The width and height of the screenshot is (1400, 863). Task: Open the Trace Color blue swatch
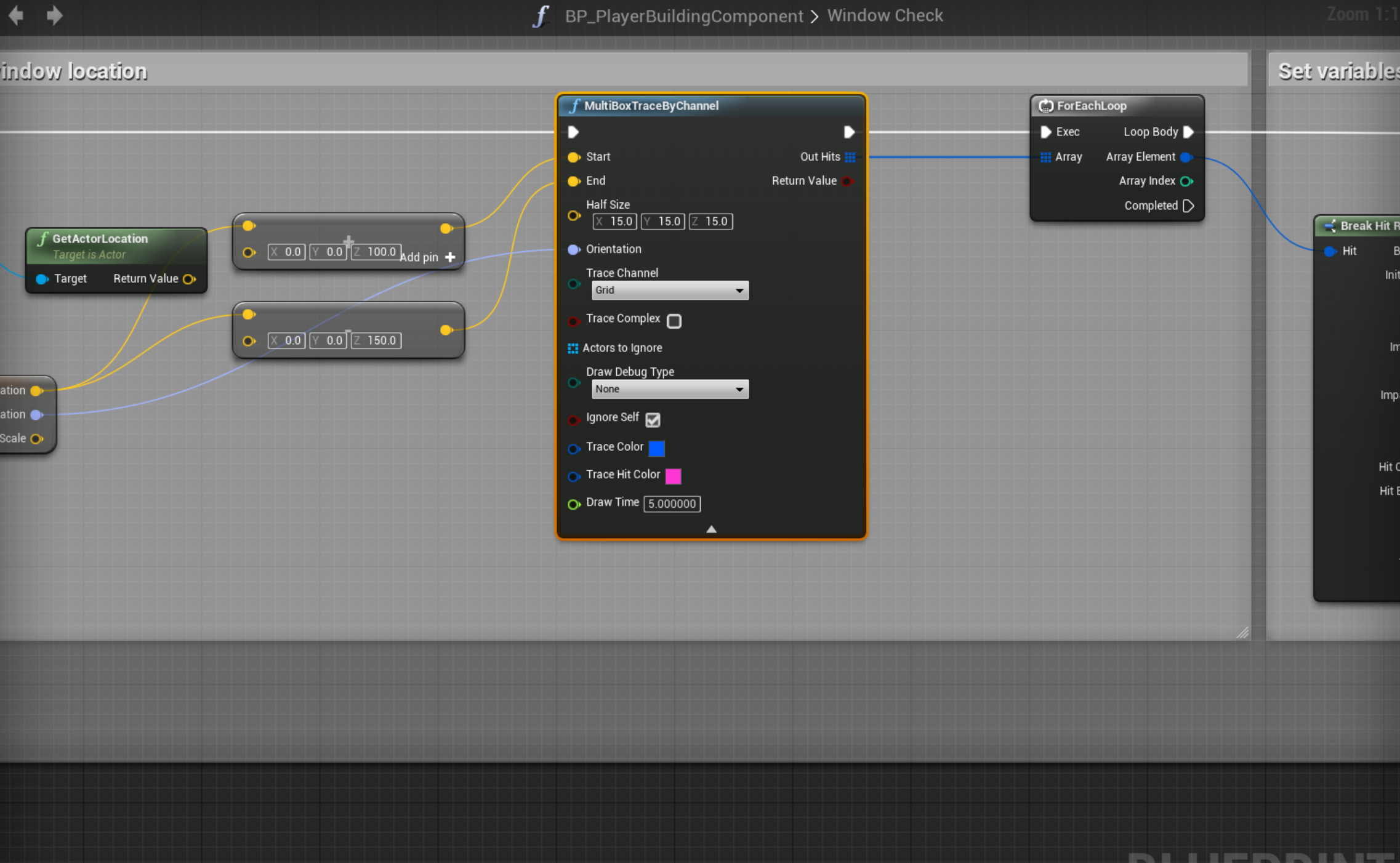(x=657, y=448)
